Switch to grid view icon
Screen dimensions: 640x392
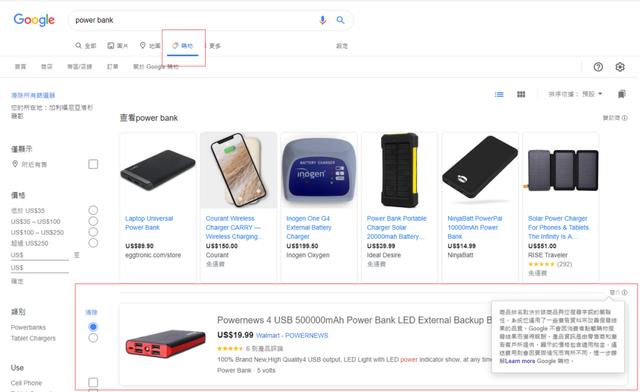click(521, 94)
